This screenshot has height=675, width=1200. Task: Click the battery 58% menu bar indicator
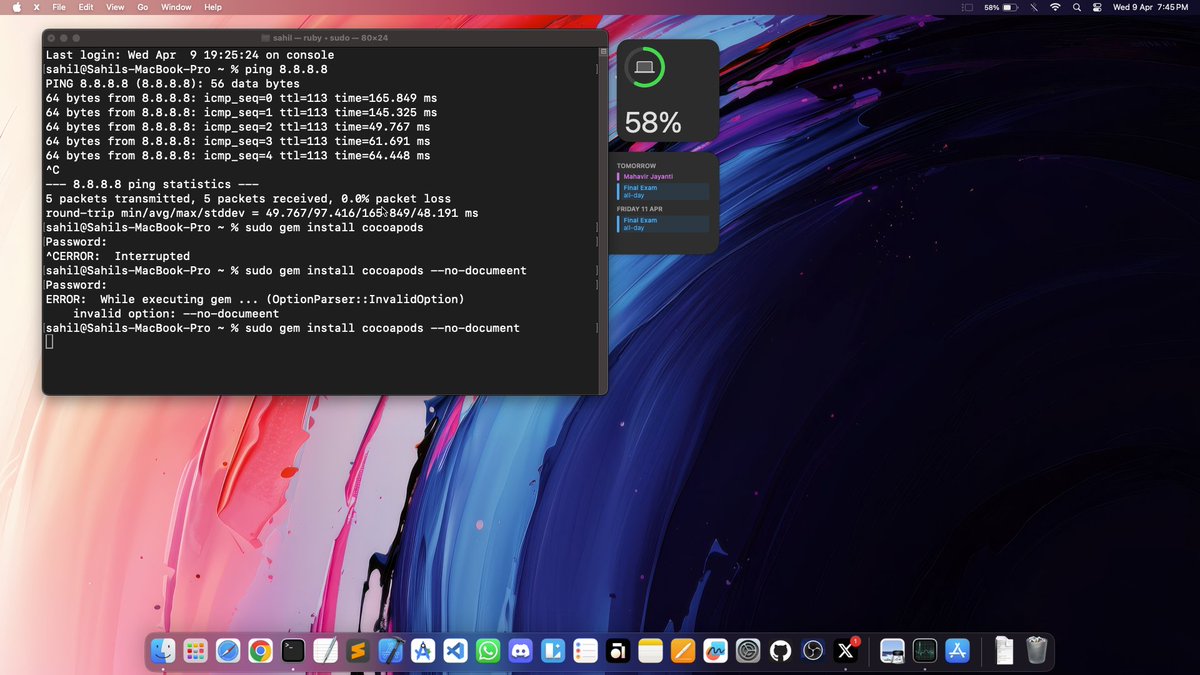(1000, 7)
